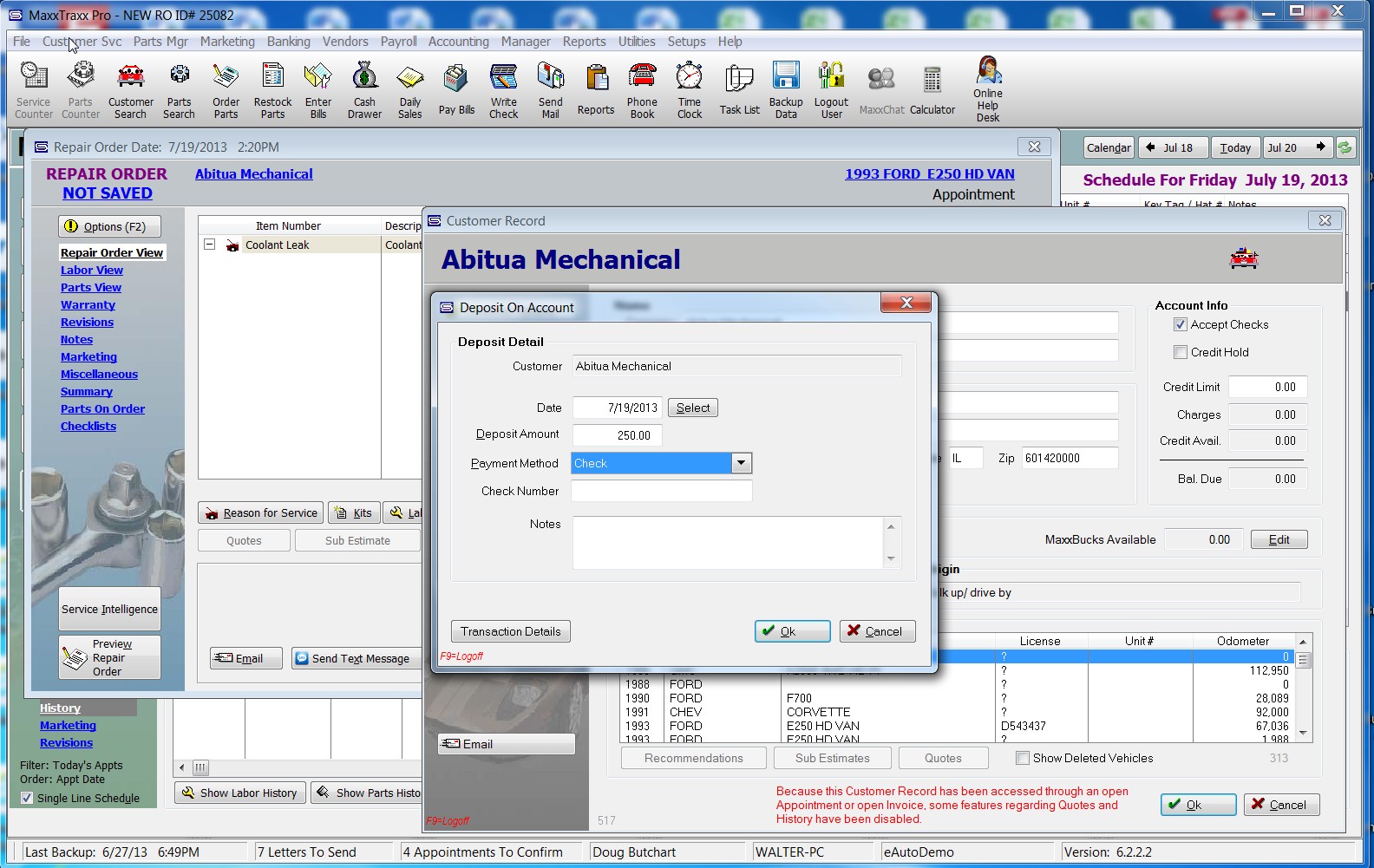Open the Cash Drawer icon

364,90
